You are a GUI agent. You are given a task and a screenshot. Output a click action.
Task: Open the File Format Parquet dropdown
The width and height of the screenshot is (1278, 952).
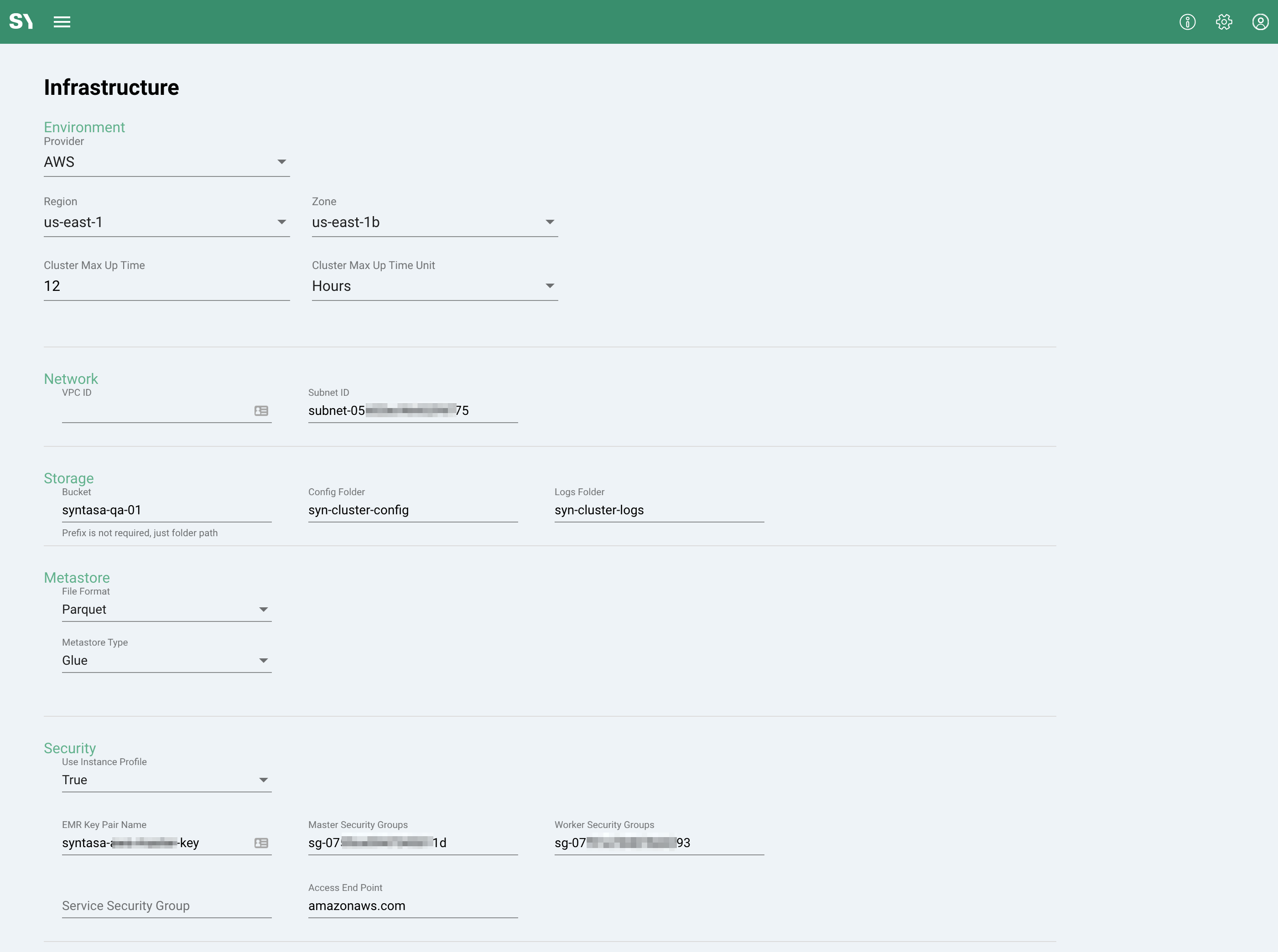pyautogui.click(x=166, y=610)
